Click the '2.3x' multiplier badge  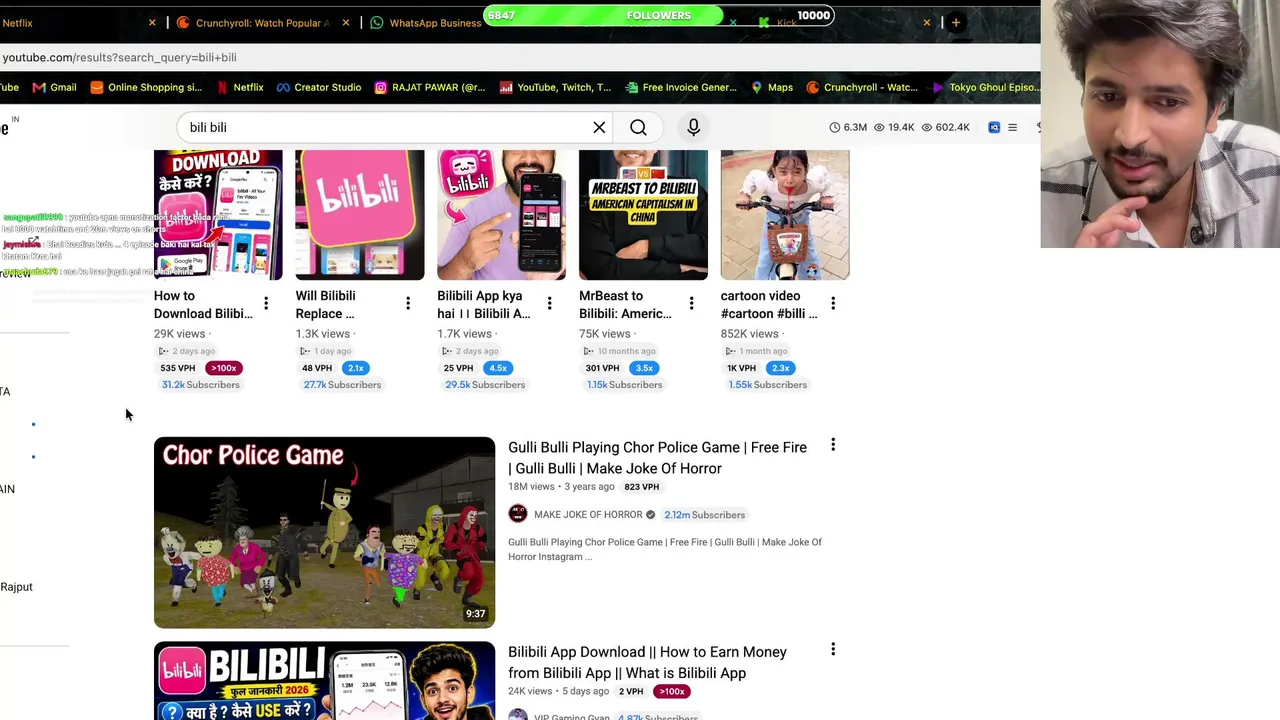tap(780, 368)
